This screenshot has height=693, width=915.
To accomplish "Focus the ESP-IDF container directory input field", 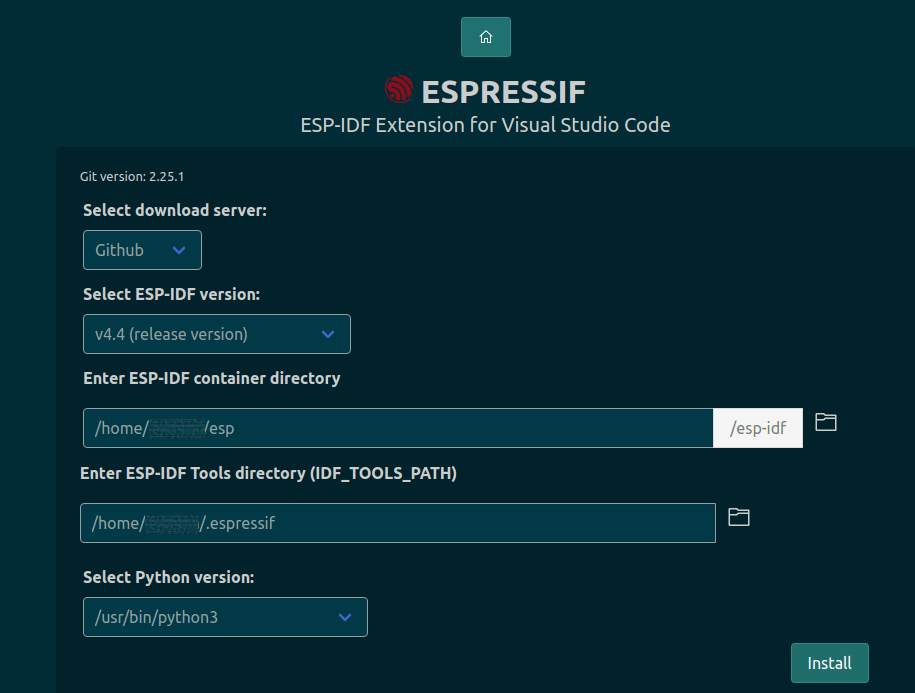I will click(x=398, y=428).
